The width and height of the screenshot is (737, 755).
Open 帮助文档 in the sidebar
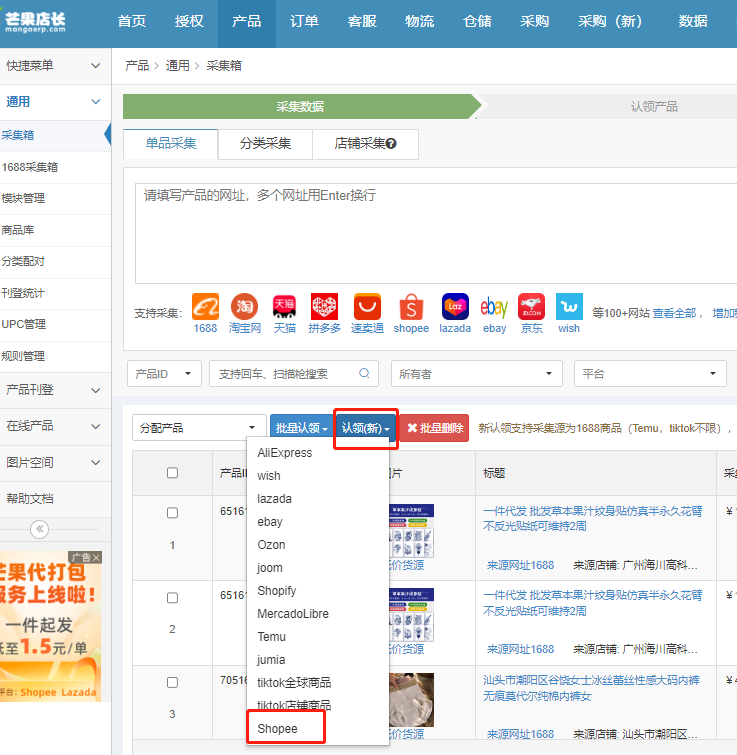coord(55,499)
